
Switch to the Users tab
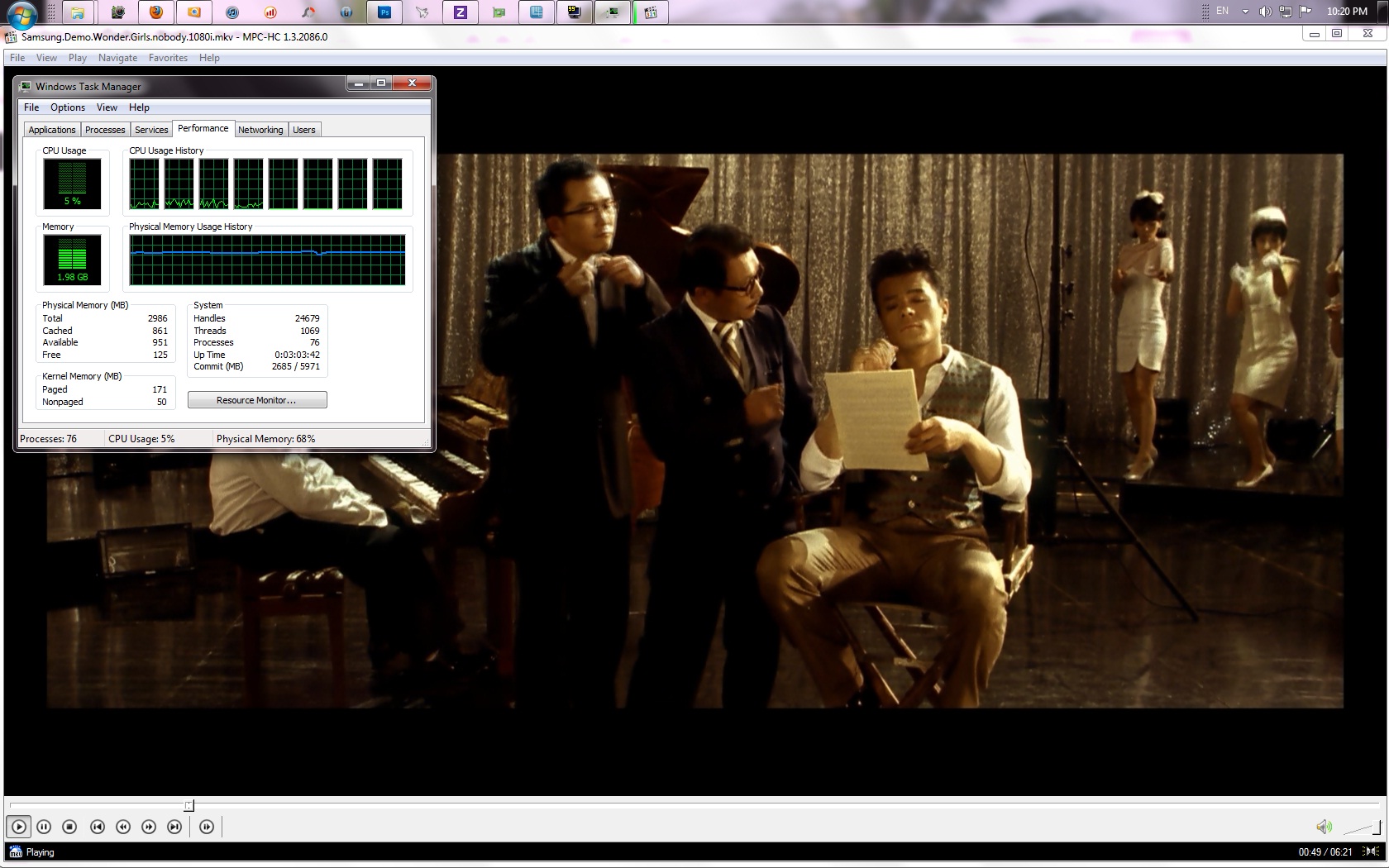coord(304,130)
